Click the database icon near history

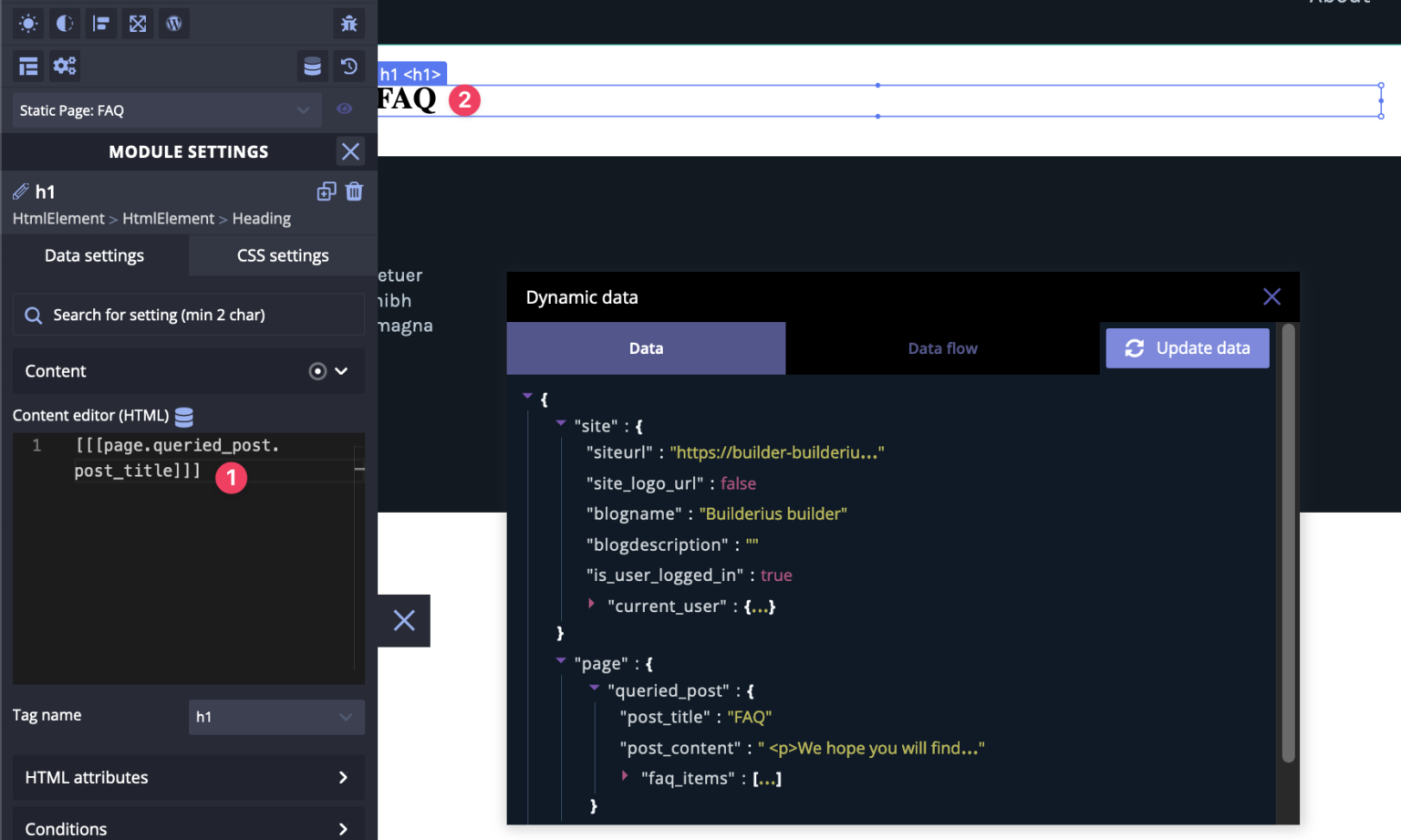point(312,66)
